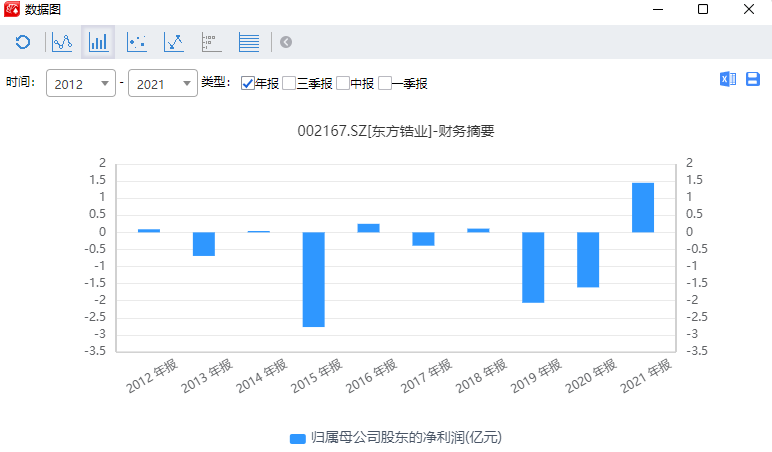This screenshot has width=772, height=452.
Task: Switch to line chart view
Action: click(x=62, y=42)
